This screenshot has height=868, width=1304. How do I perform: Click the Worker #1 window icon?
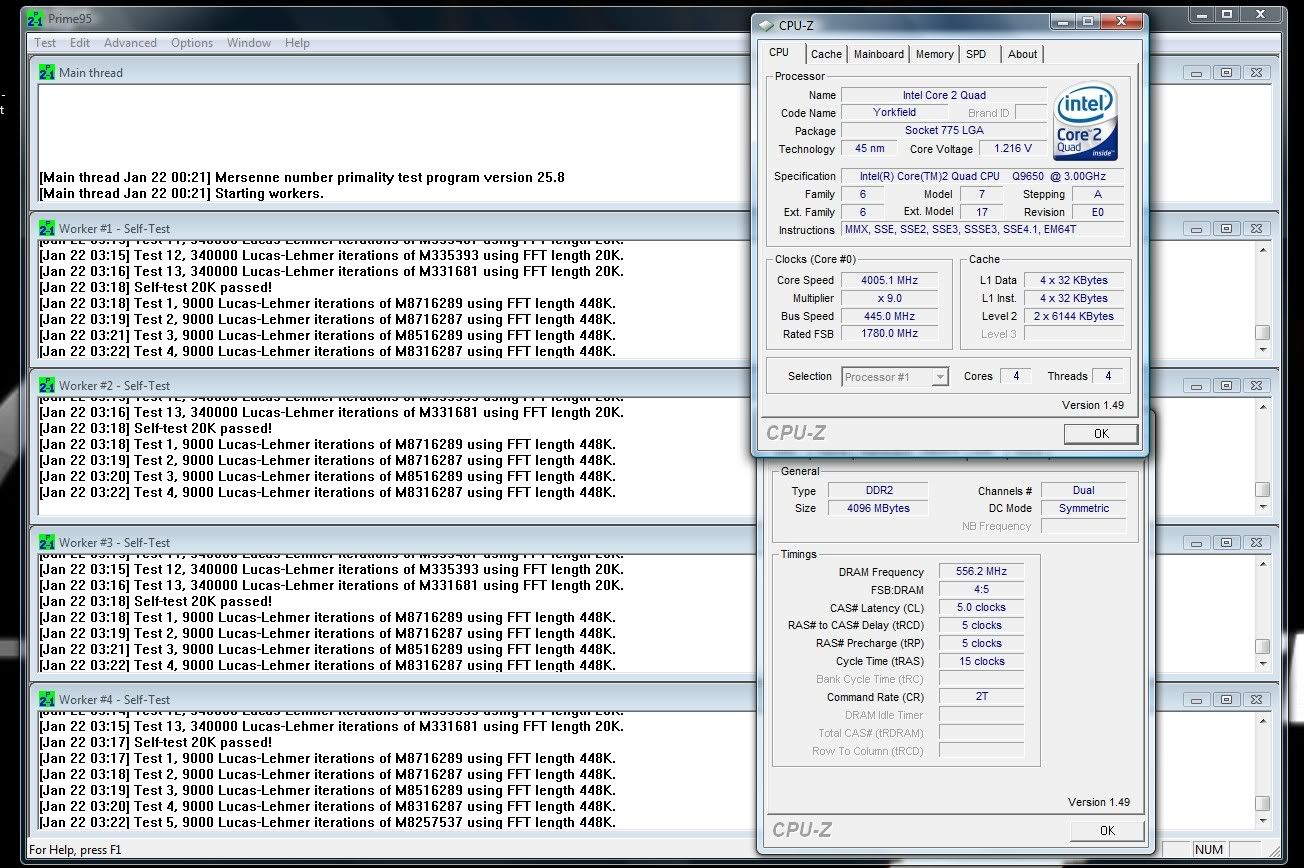click(x=47, y=228)
